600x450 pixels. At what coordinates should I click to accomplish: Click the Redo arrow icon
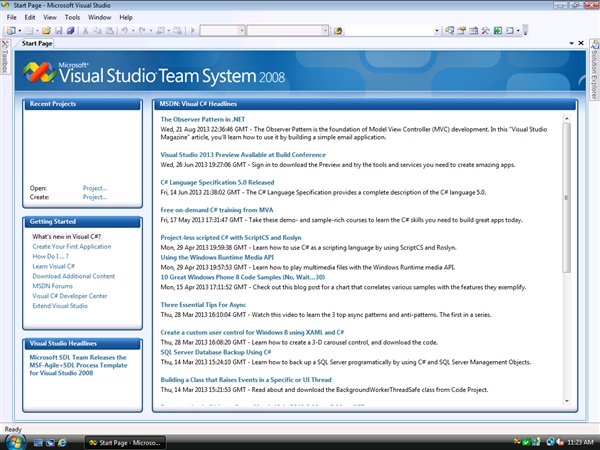click(142, 31)
